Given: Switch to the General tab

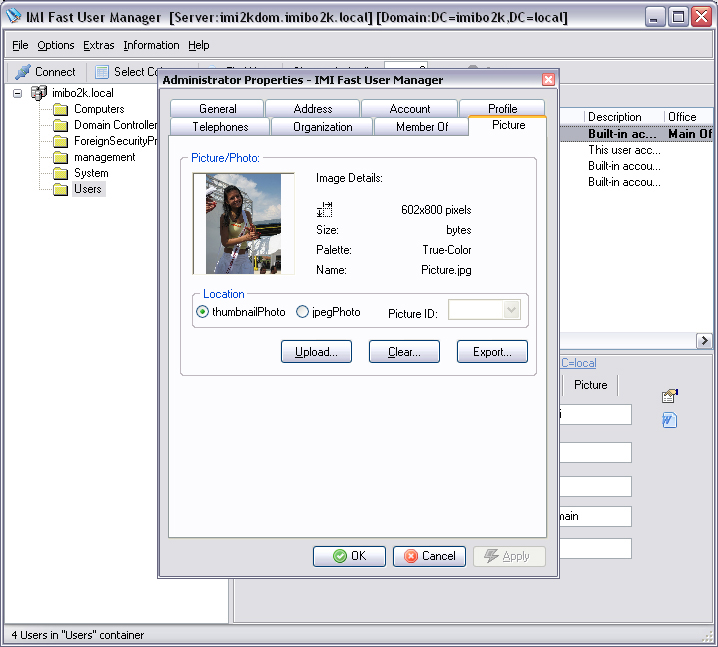Looking at the screenshot, I should [x=217, y=109].
